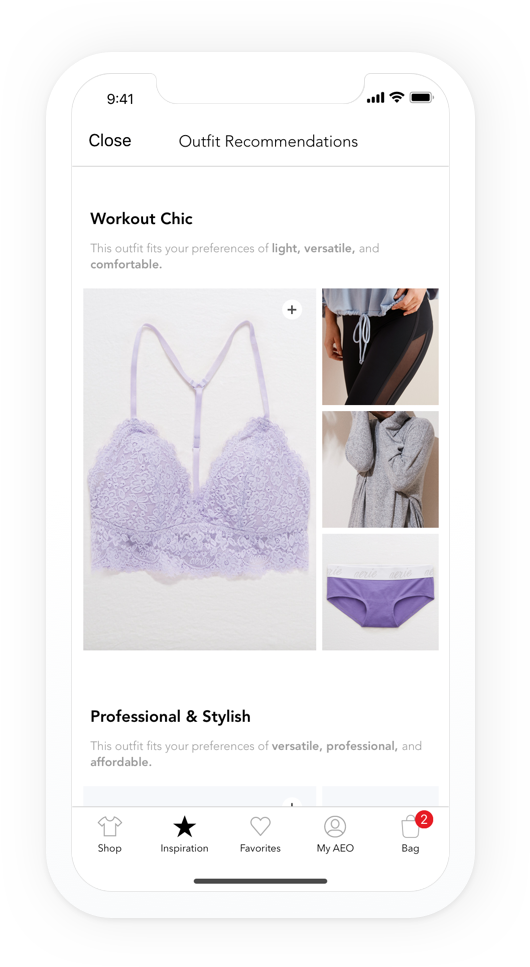Image resolution: width=530 pixels, height=967 pixels.
Task: Open the lilac lace bralette image
Action: click(x=199, y=469)
